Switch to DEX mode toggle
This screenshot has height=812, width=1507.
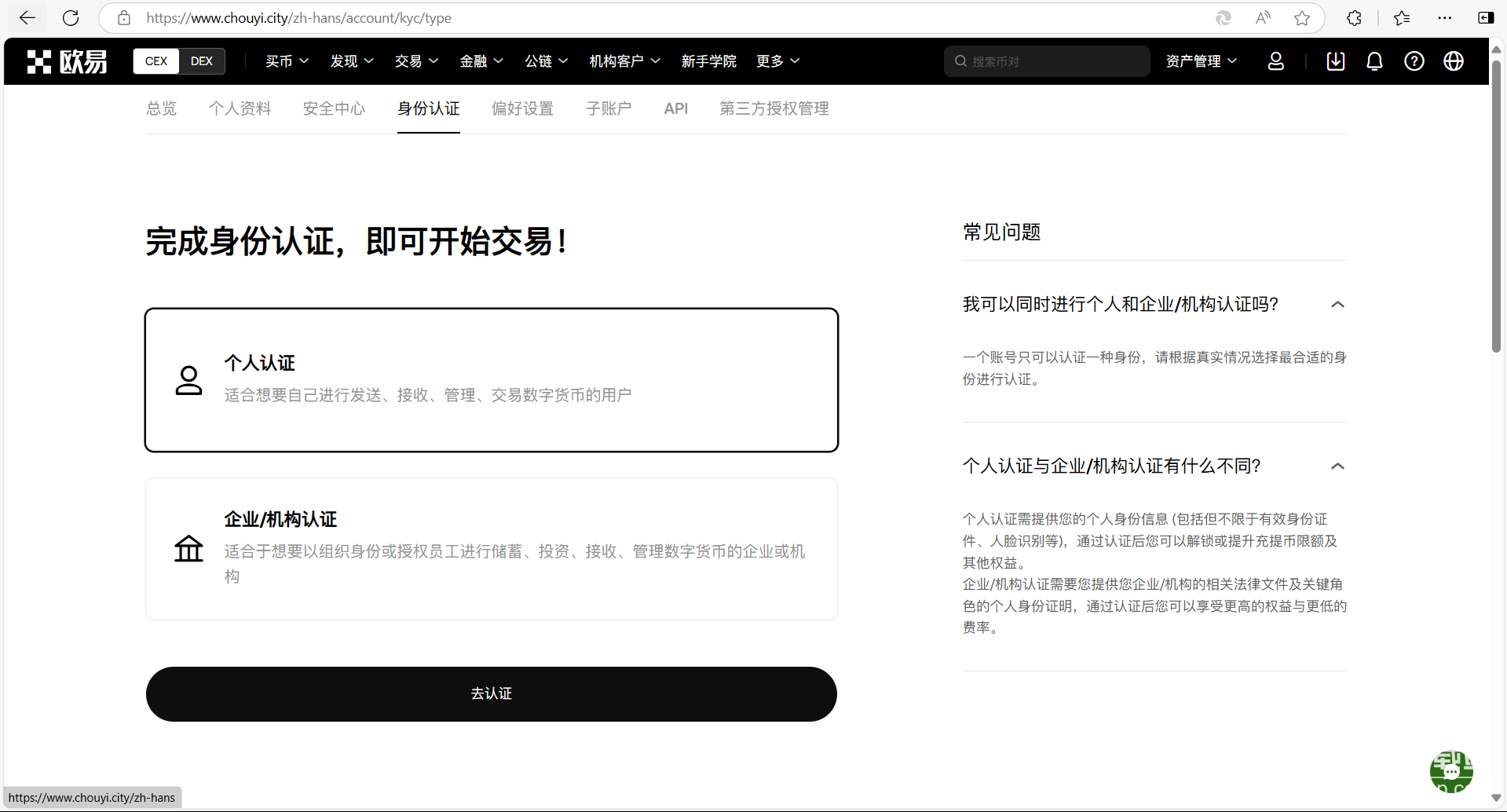point(202,61)
